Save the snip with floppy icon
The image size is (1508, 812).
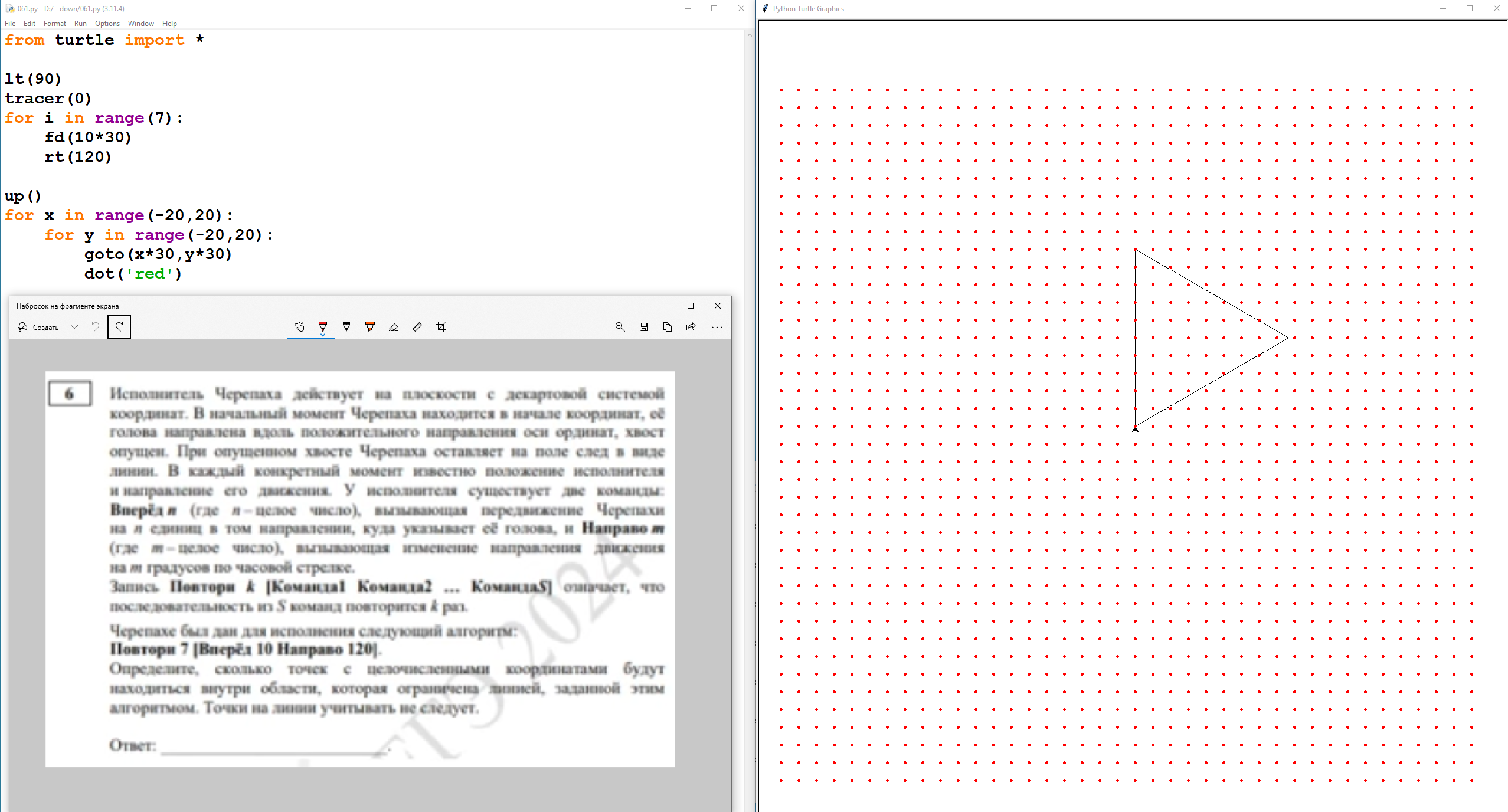coord(644,327)
